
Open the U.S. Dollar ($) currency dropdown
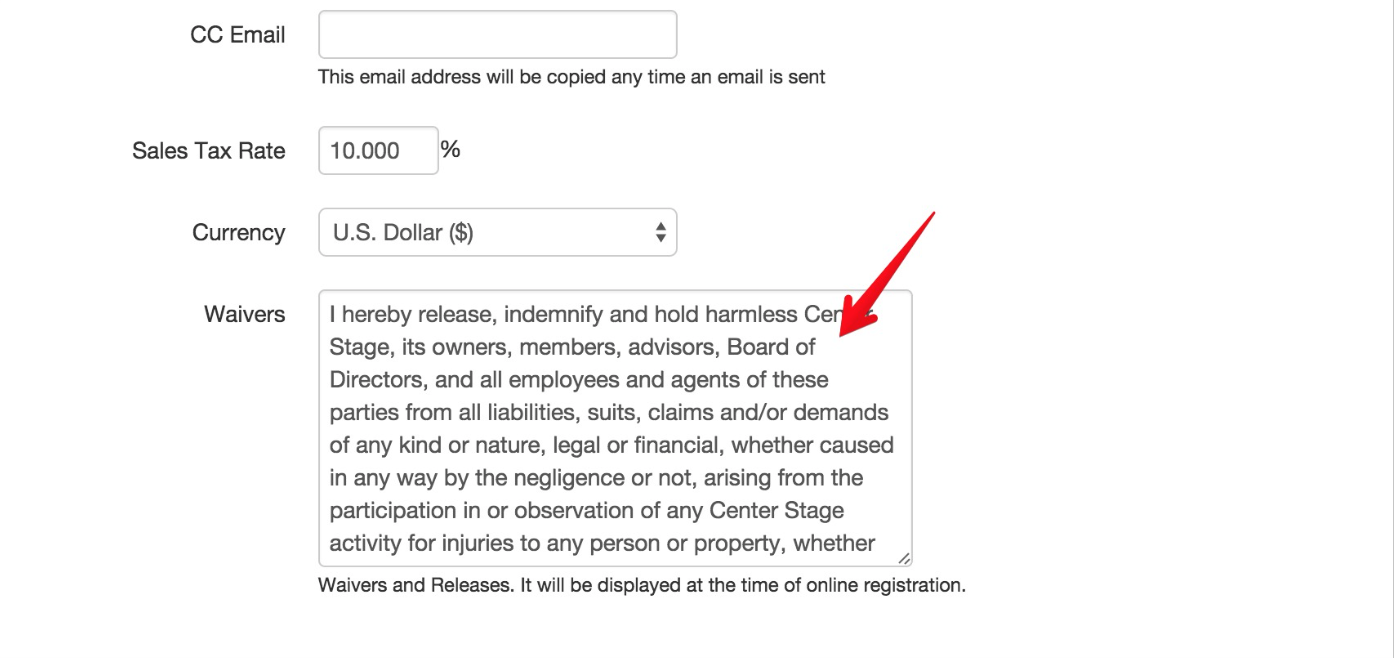click(x=497, y=232)
